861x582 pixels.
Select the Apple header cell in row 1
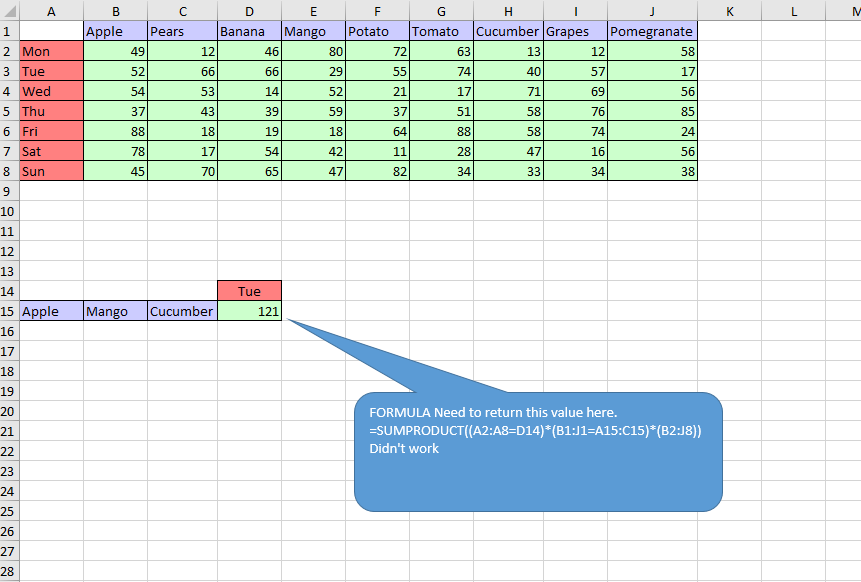[115, 31]
